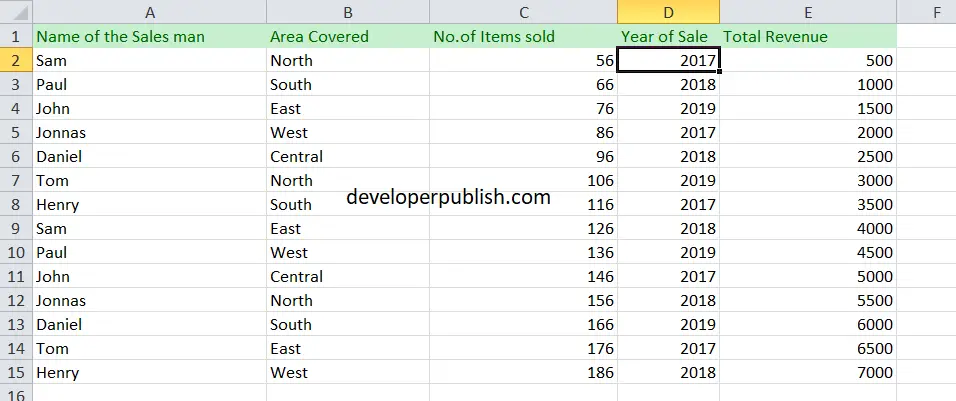
Task: Select row 11 header
Action: pos(16,276)
